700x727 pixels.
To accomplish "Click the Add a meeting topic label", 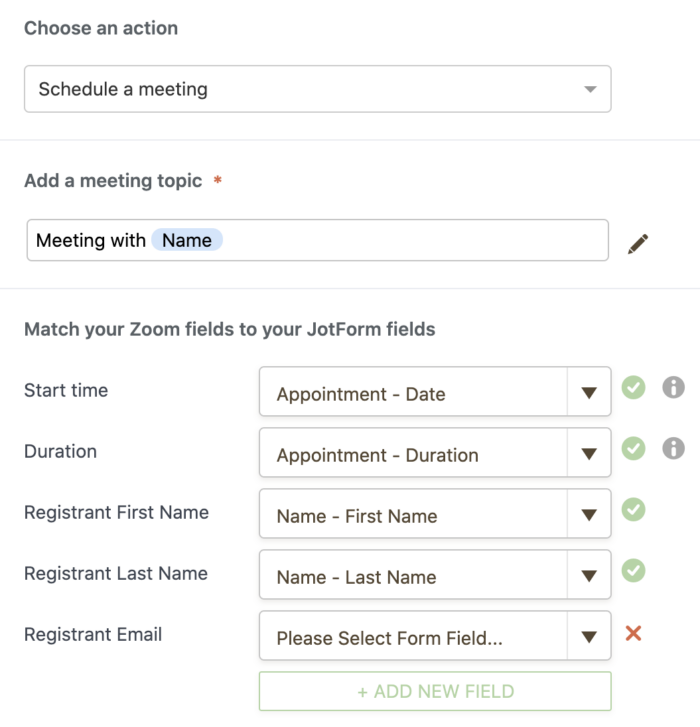I will point(113,181).
